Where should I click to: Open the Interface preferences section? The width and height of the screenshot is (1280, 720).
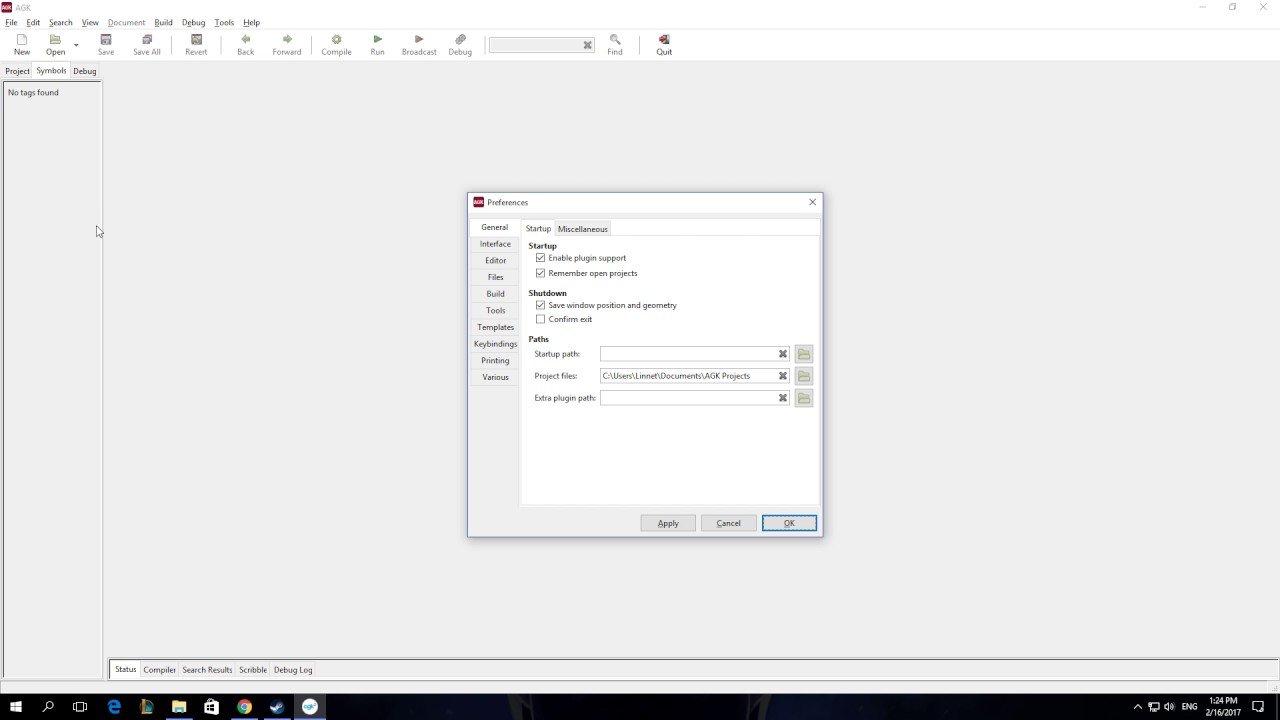tap(495, 244)
